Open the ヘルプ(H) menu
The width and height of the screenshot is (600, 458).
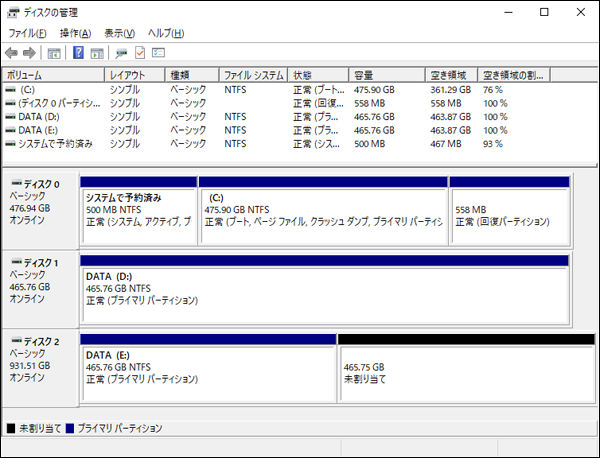tap(166, 33)
